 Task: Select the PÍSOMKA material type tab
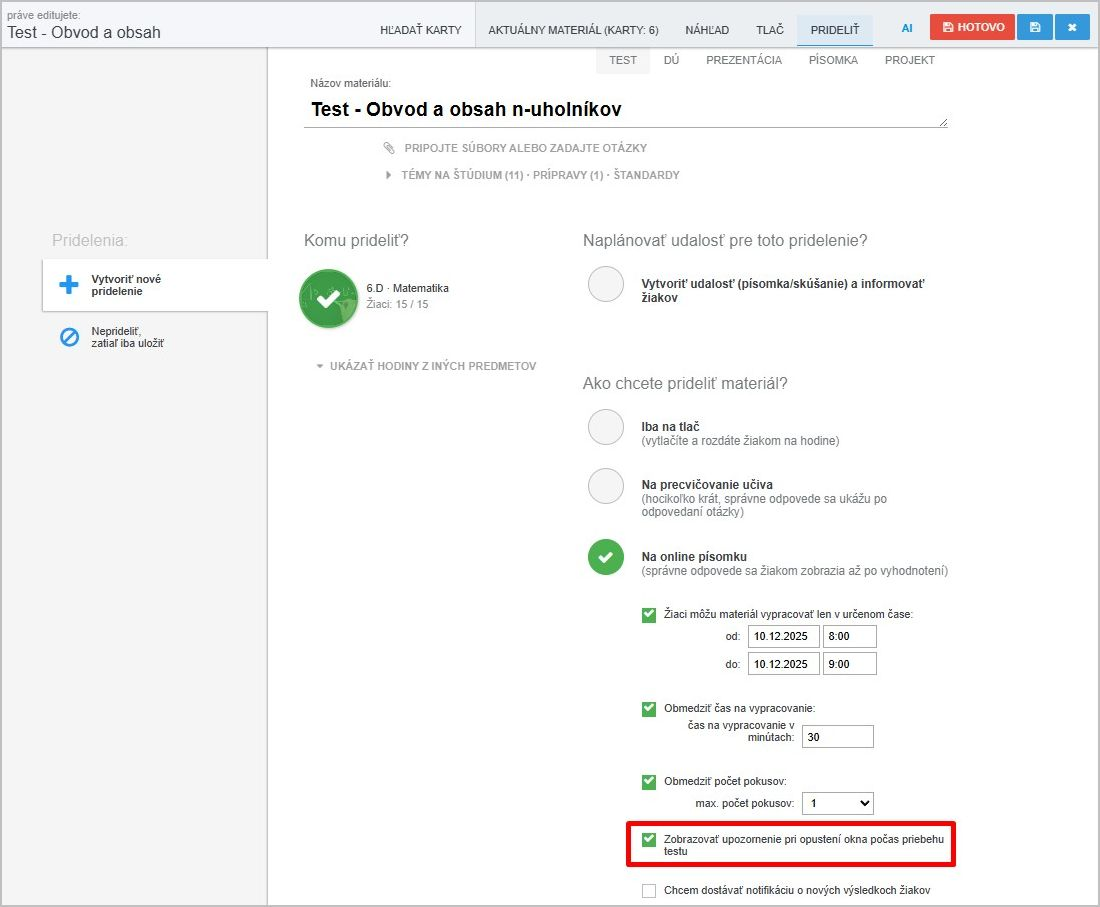833,60
